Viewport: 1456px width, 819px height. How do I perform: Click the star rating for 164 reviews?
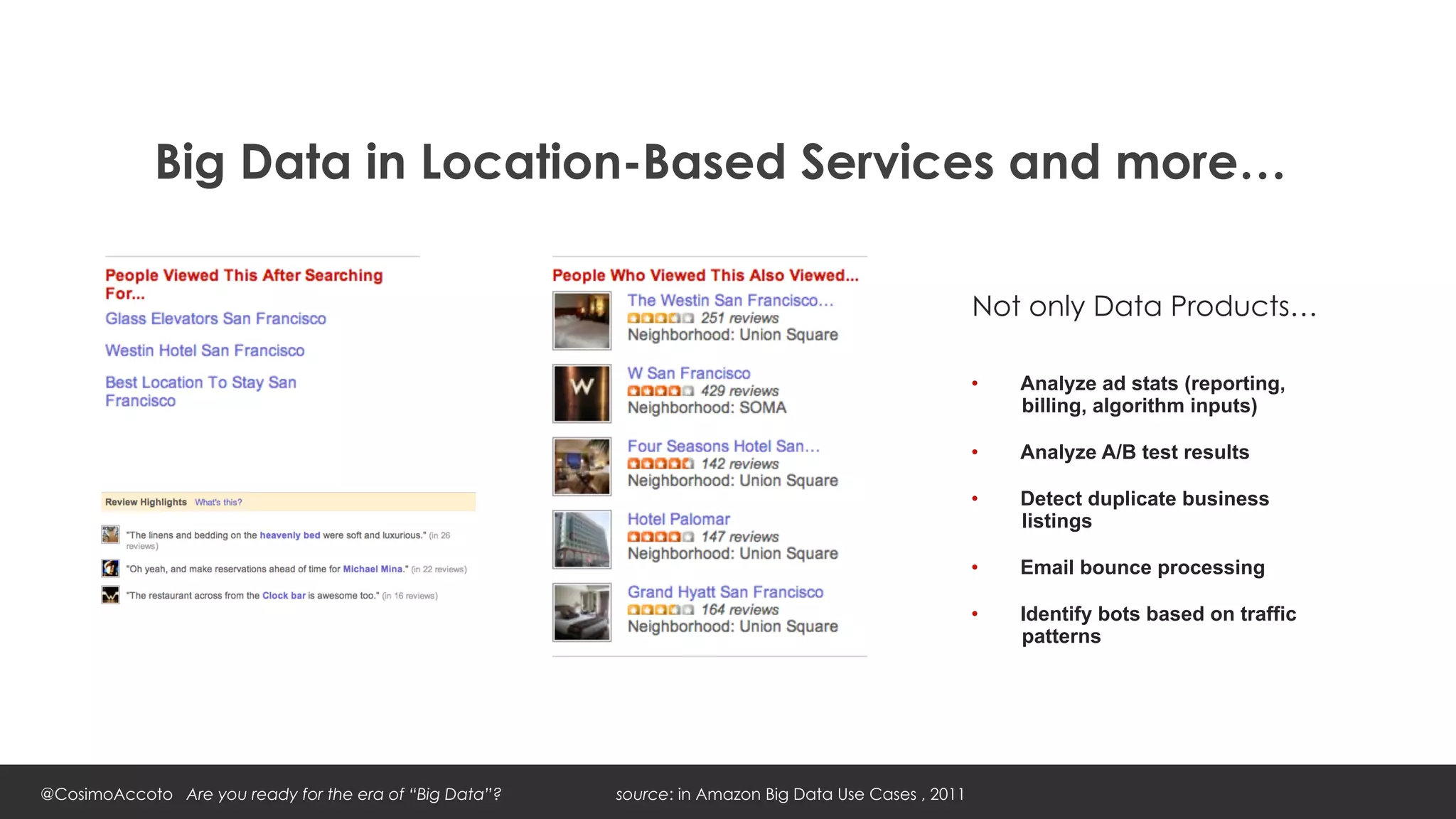point(660,610)
